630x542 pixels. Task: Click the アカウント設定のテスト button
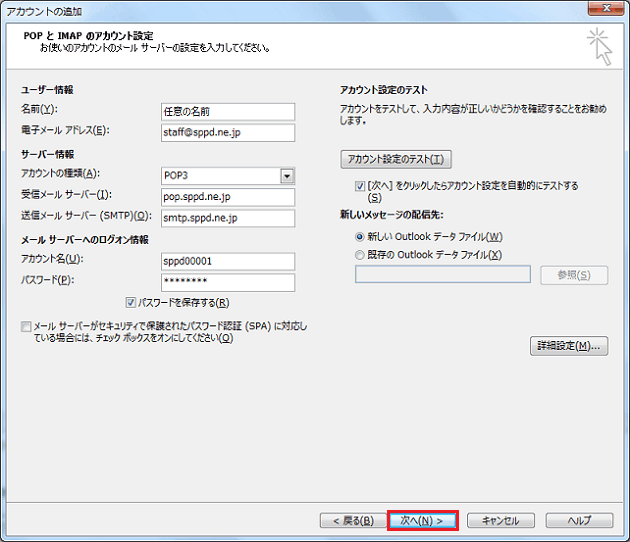[x=396, y=159]
